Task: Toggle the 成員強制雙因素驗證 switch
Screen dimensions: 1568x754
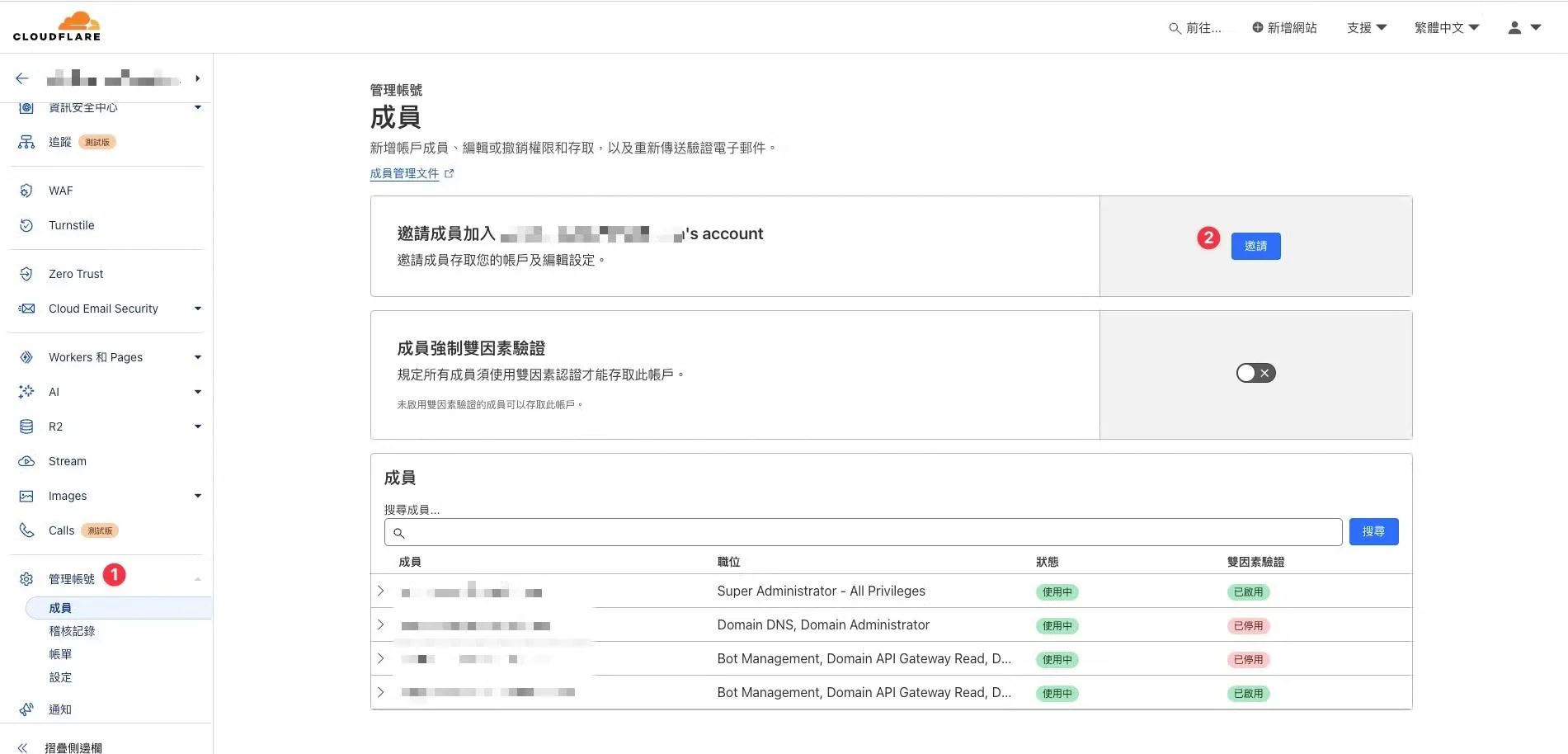Action: click(x=1255, y=373)
